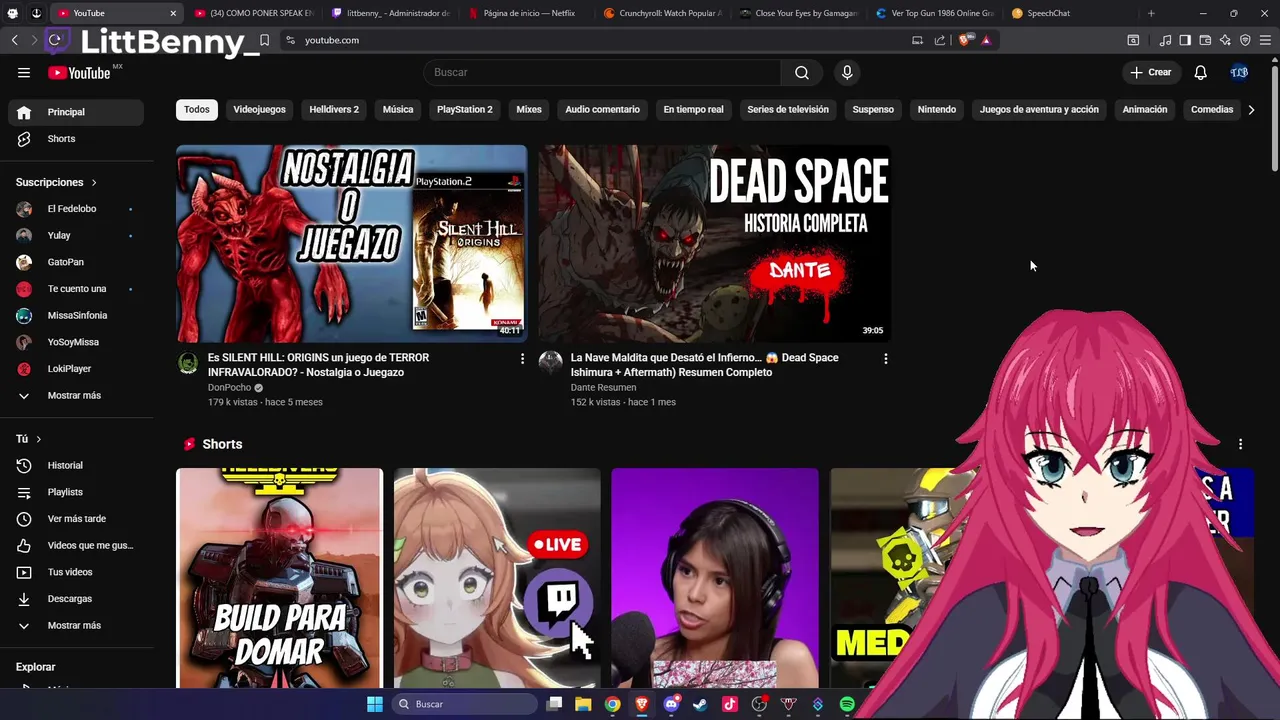
Task: Click the Brave Rewards triangle icon
Action: [986, 40]
